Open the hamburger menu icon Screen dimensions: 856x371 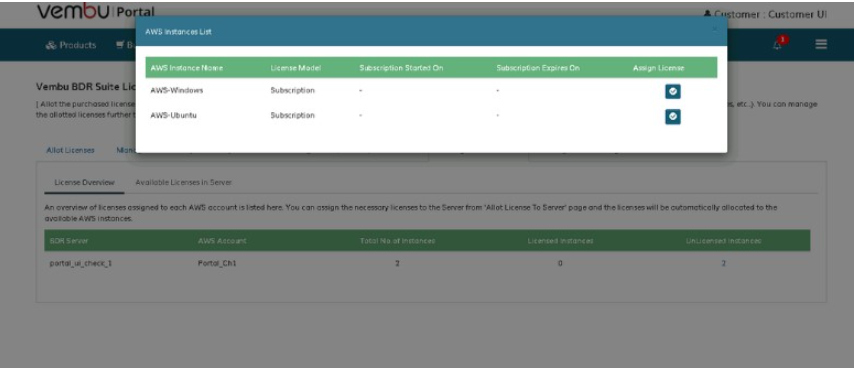(821, 44)
